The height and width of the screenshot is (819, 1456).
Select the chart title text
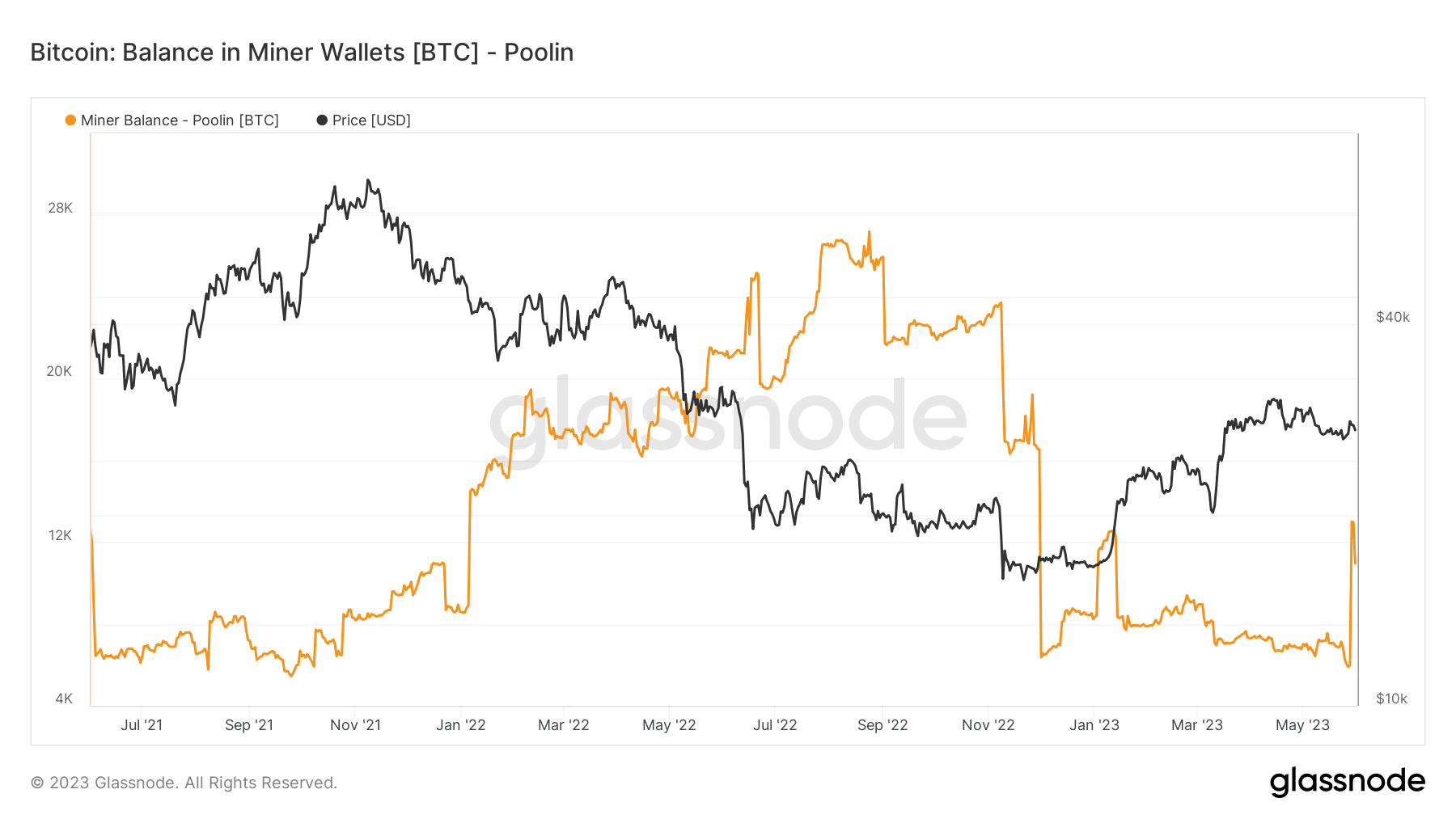click(302, 53)
